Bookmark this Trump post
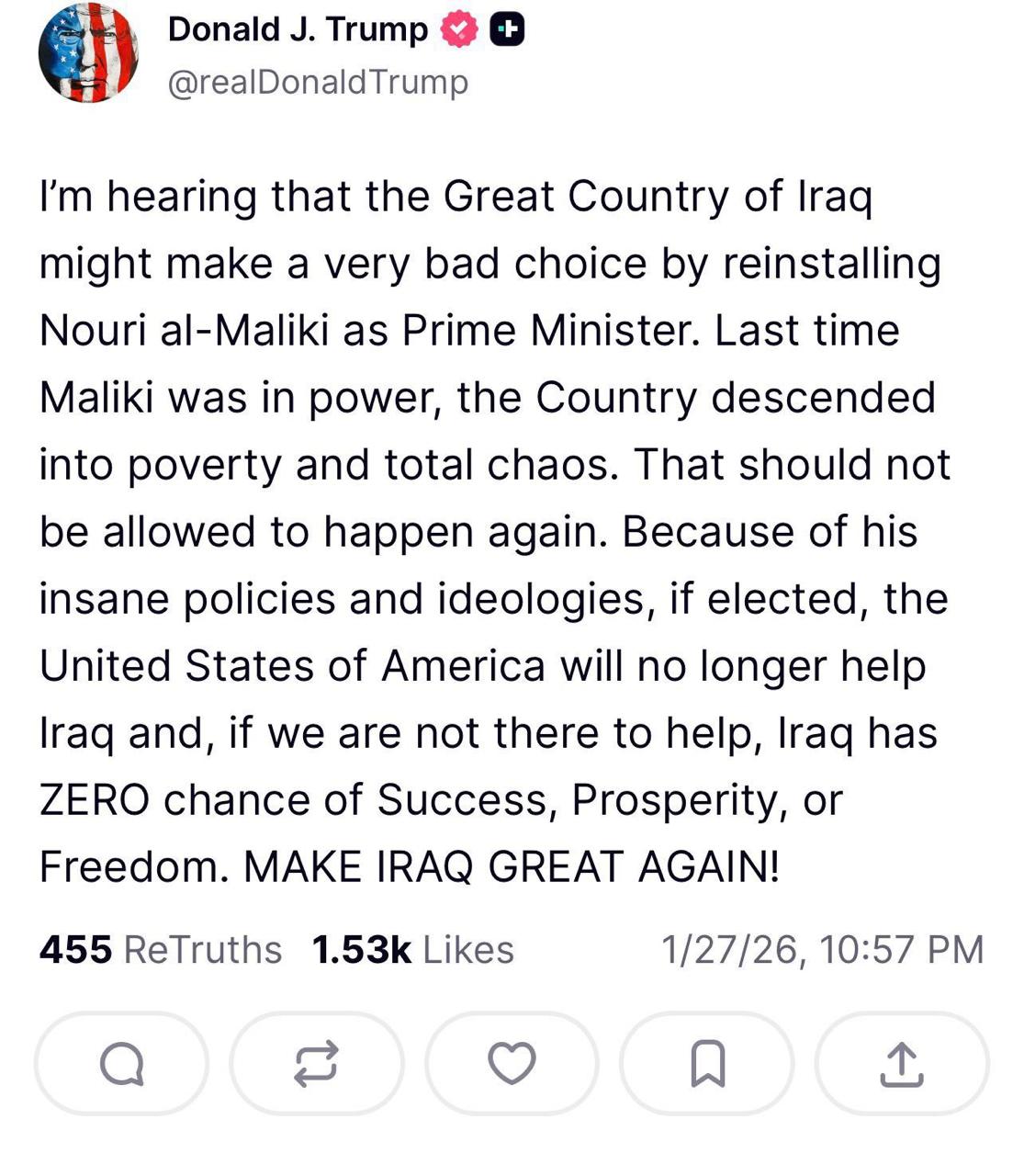Screen dimensions: 1024x1176 click(x=707, y=1064)
